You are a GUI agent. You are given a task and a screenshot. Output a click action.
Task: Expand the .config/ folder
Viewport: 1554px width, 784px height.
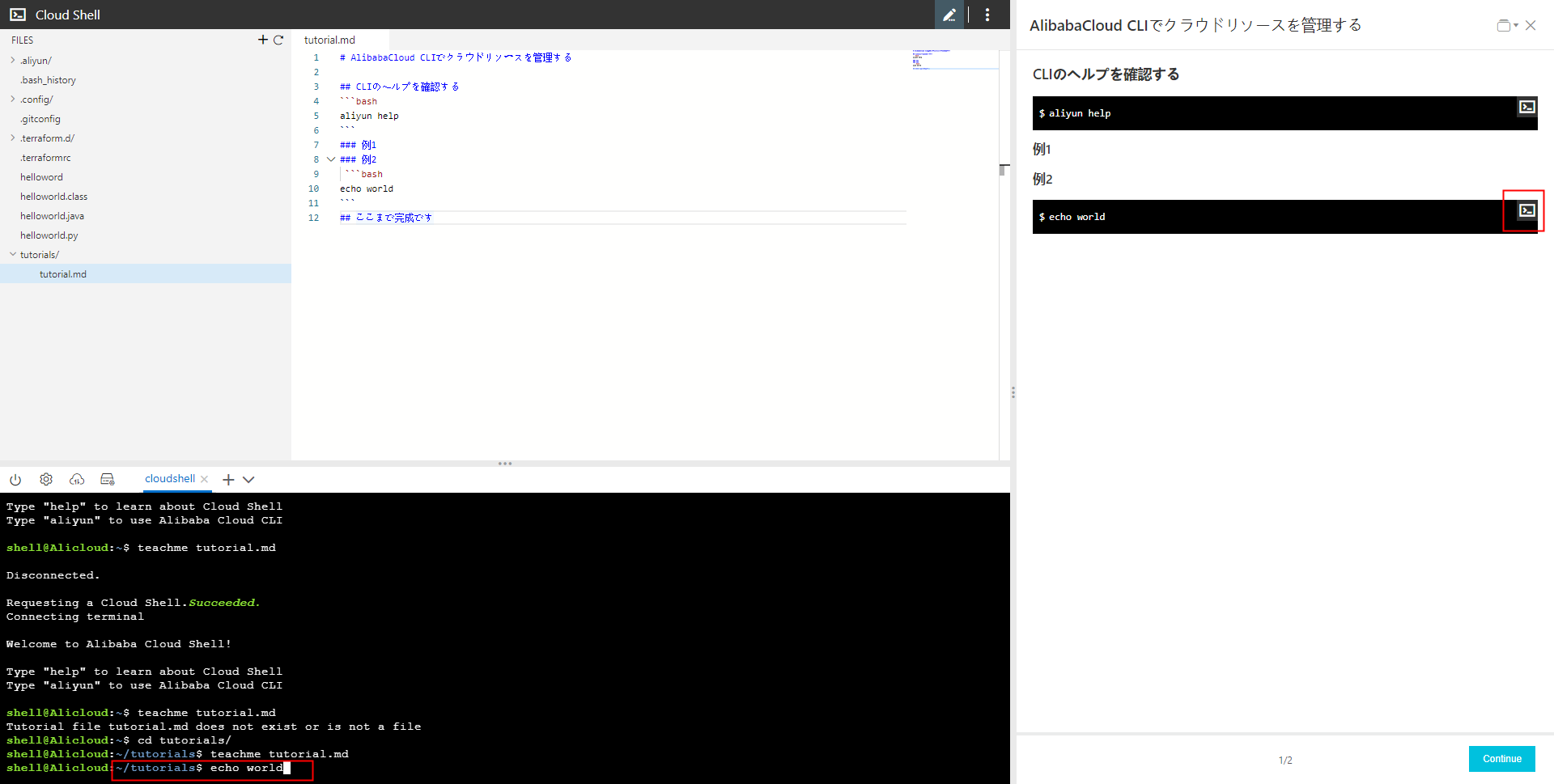pos(13,99)
